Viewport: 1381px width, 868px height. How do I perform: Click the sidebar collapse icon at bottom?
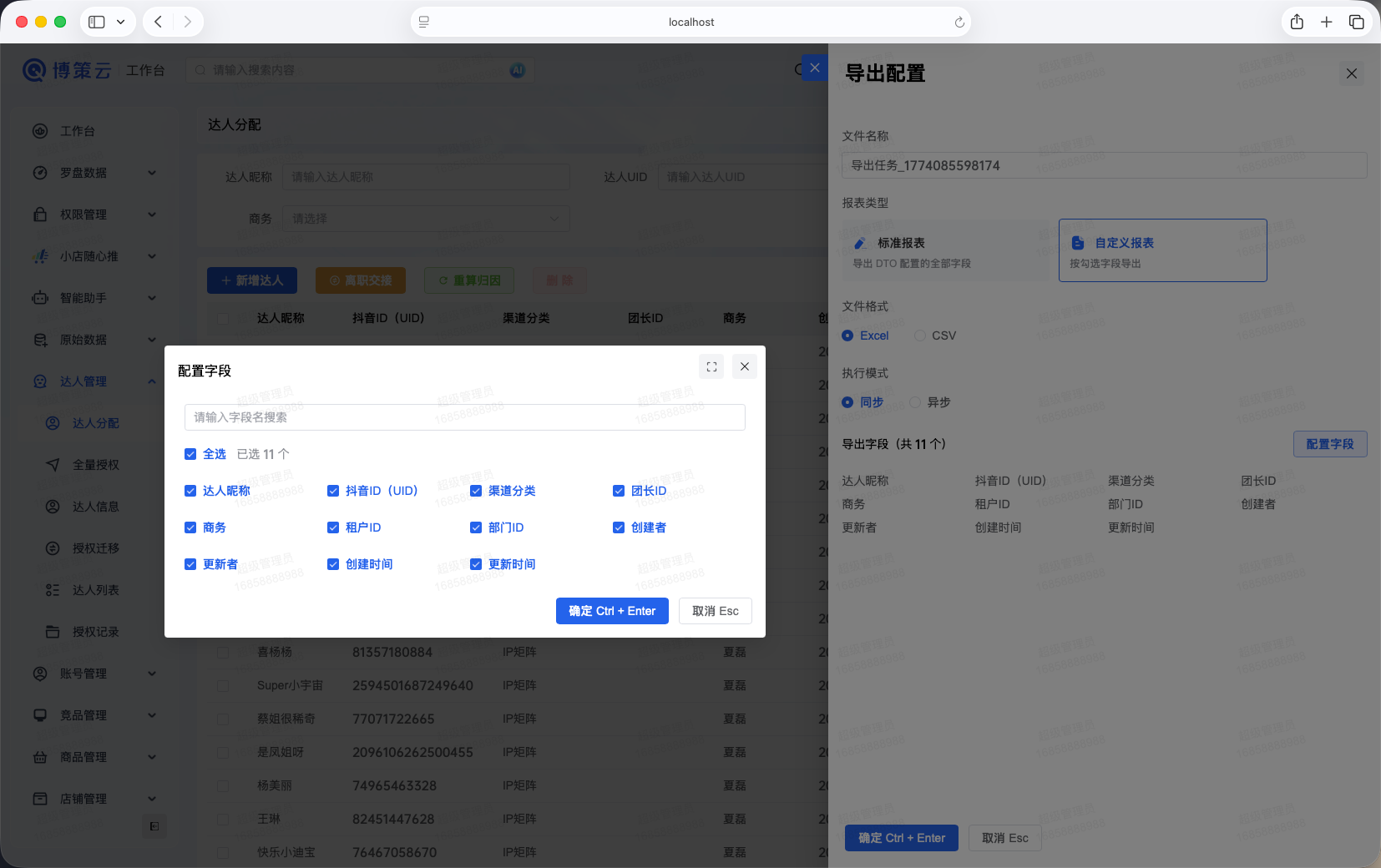154,826
